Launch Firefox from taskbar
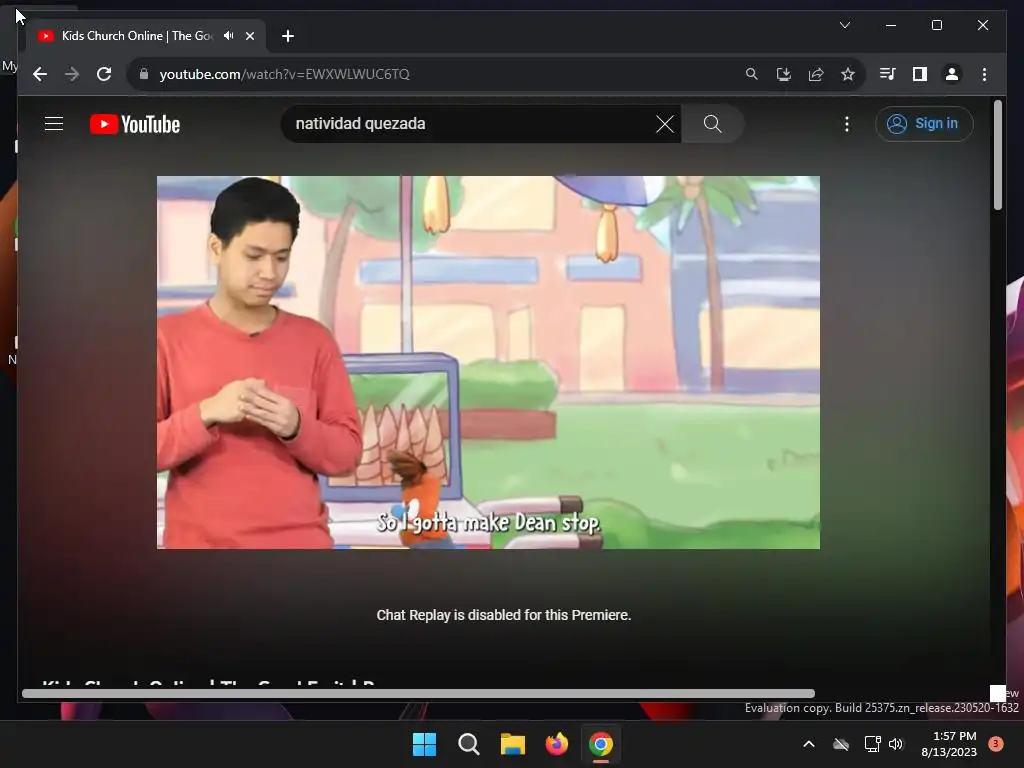 [556, 744]
